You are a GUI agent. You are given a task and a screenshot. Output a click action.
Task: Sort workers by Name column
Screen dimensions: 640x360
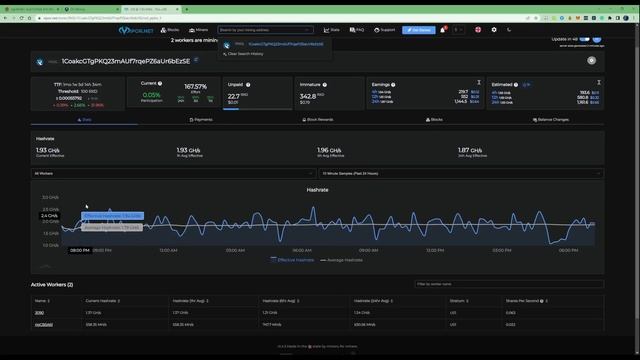tap(42, 301)
